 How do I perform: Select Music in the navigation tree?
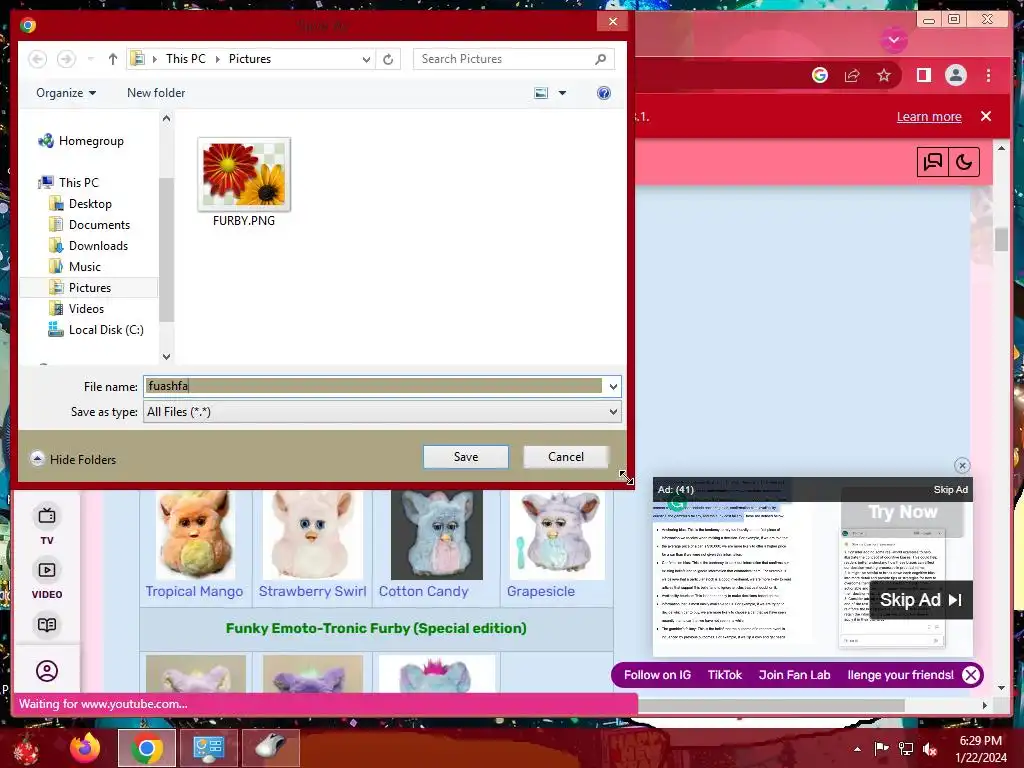[84, 266]
